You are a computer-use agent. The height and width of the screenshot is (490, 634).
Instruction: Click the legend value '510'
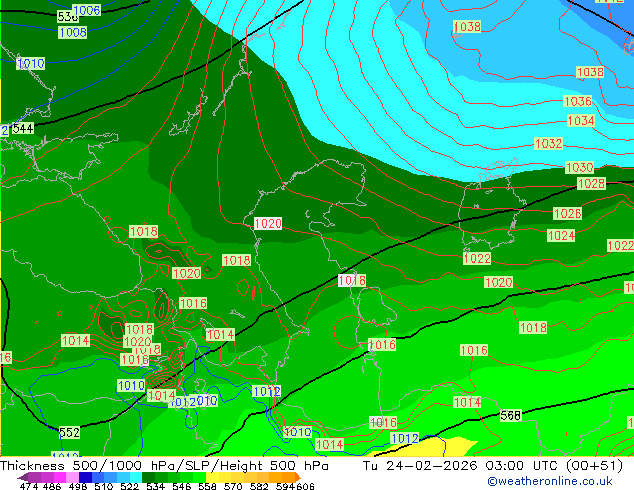[x=104, y=486]
